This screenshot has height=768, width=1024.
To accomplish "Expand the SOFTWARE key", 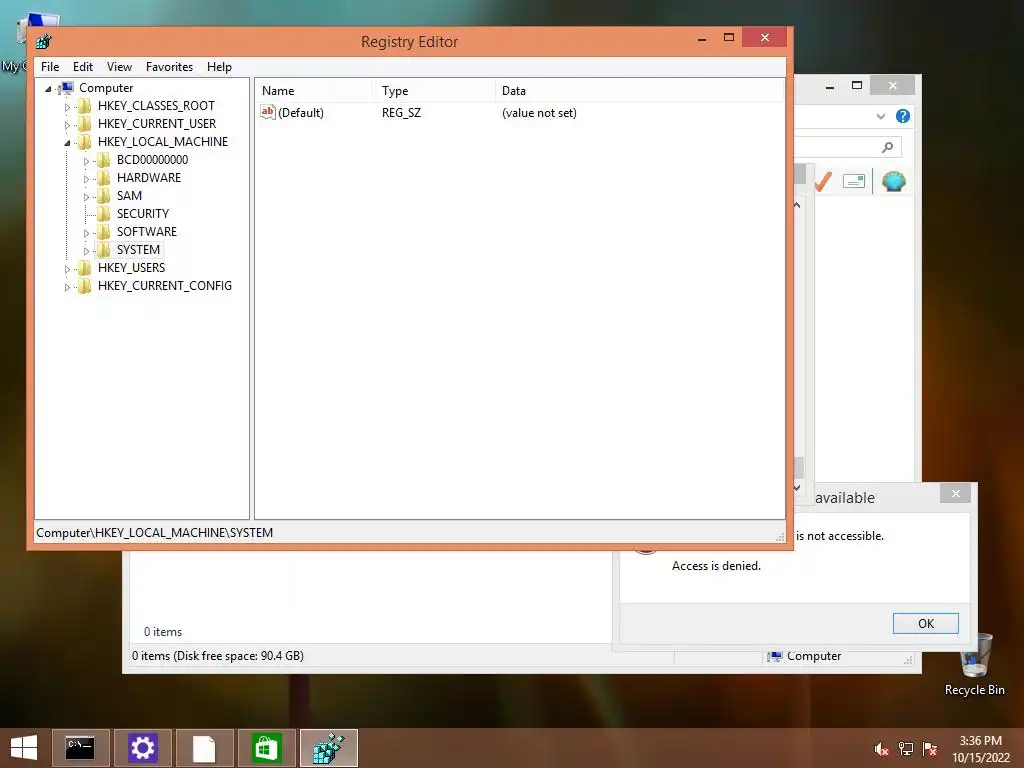I will [x=86, y=232].
